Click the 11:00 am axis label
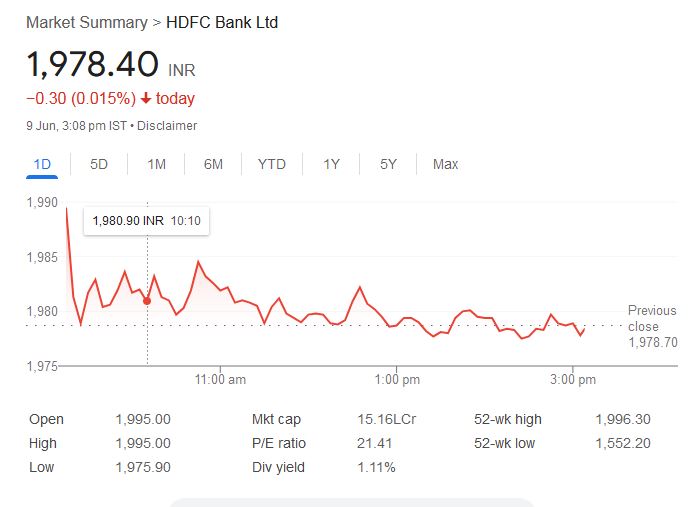 pos(221,380)
